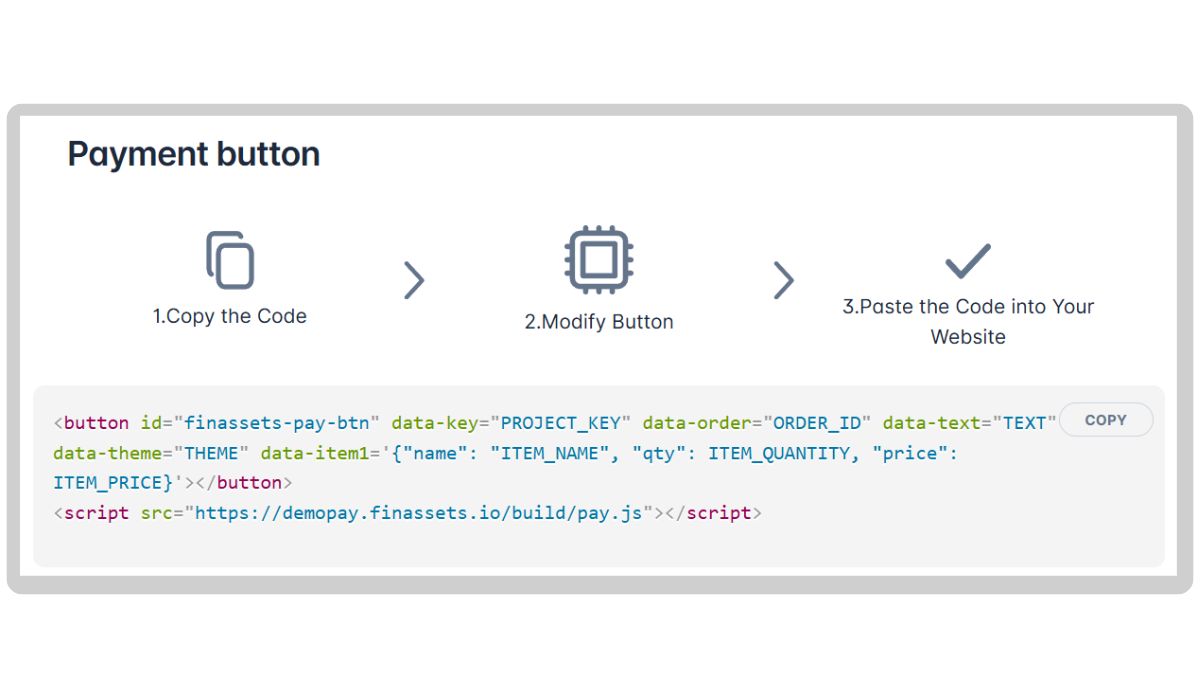The width and height of the screenshot is (1200, 675).
Task: Select the Payment button heading
Action: tap(193, 153)
